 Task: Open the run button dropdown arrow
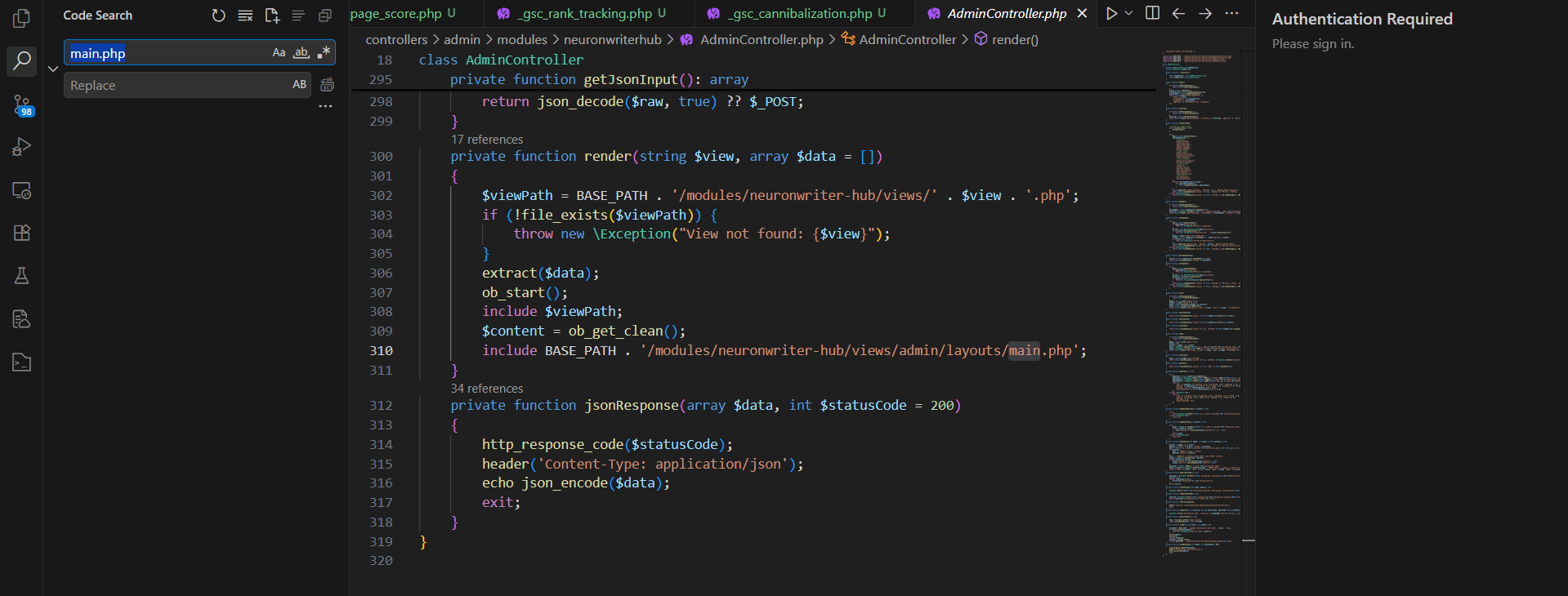1129,13
